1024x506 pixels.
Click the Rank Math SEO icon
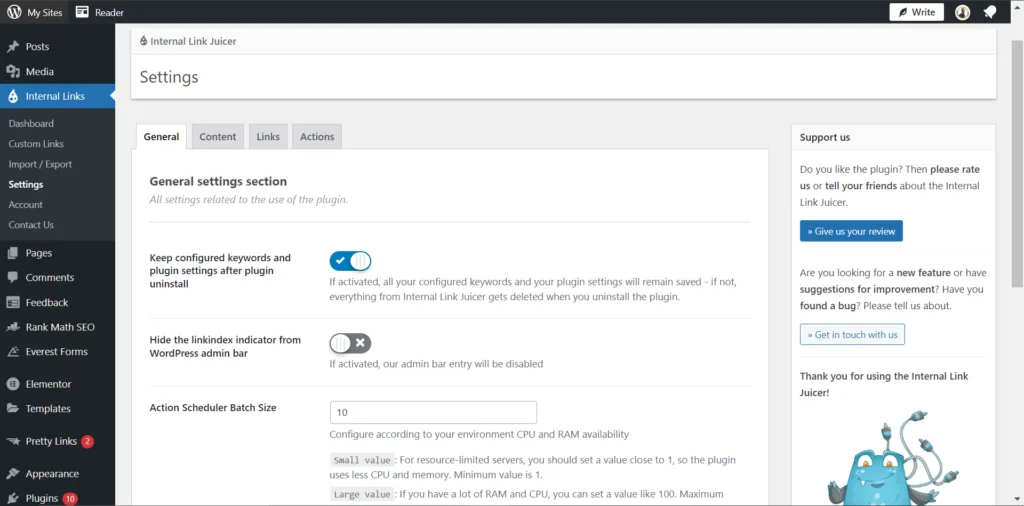[13, 327]
